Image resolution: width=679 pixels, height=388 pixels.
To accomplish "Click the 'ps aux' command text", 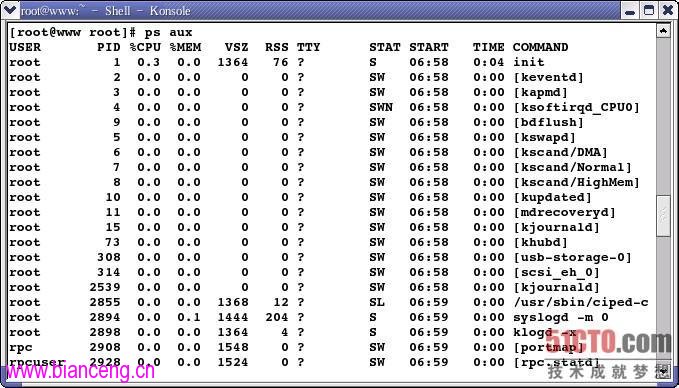I will click(168, 33).
